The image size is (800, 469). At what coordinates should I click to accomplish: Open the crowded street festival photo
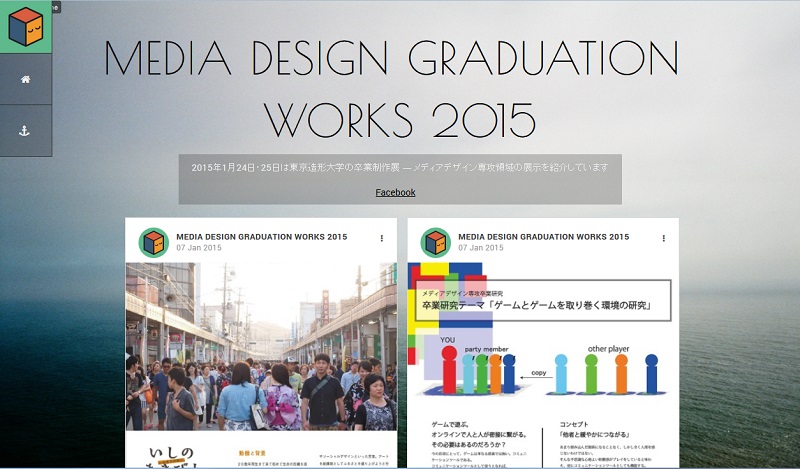(261, 346)
